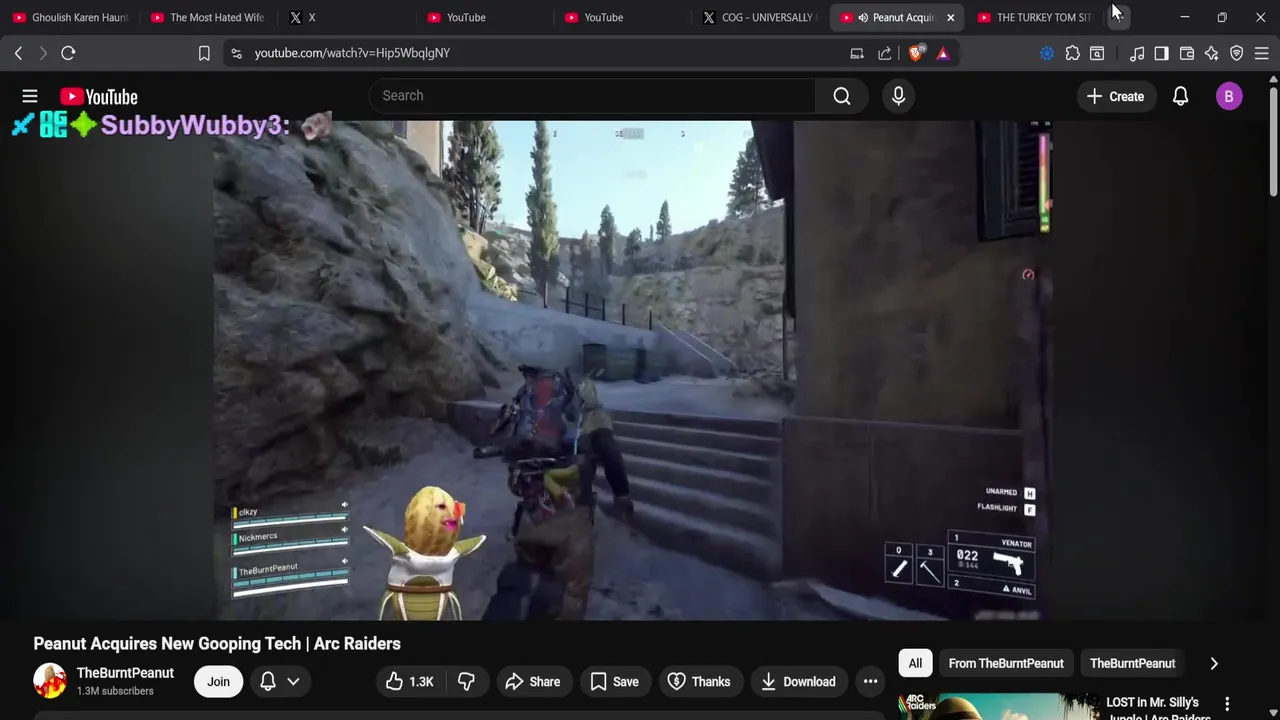Click the Share button
Screen dimensions: 1280x720
[533, 682]
